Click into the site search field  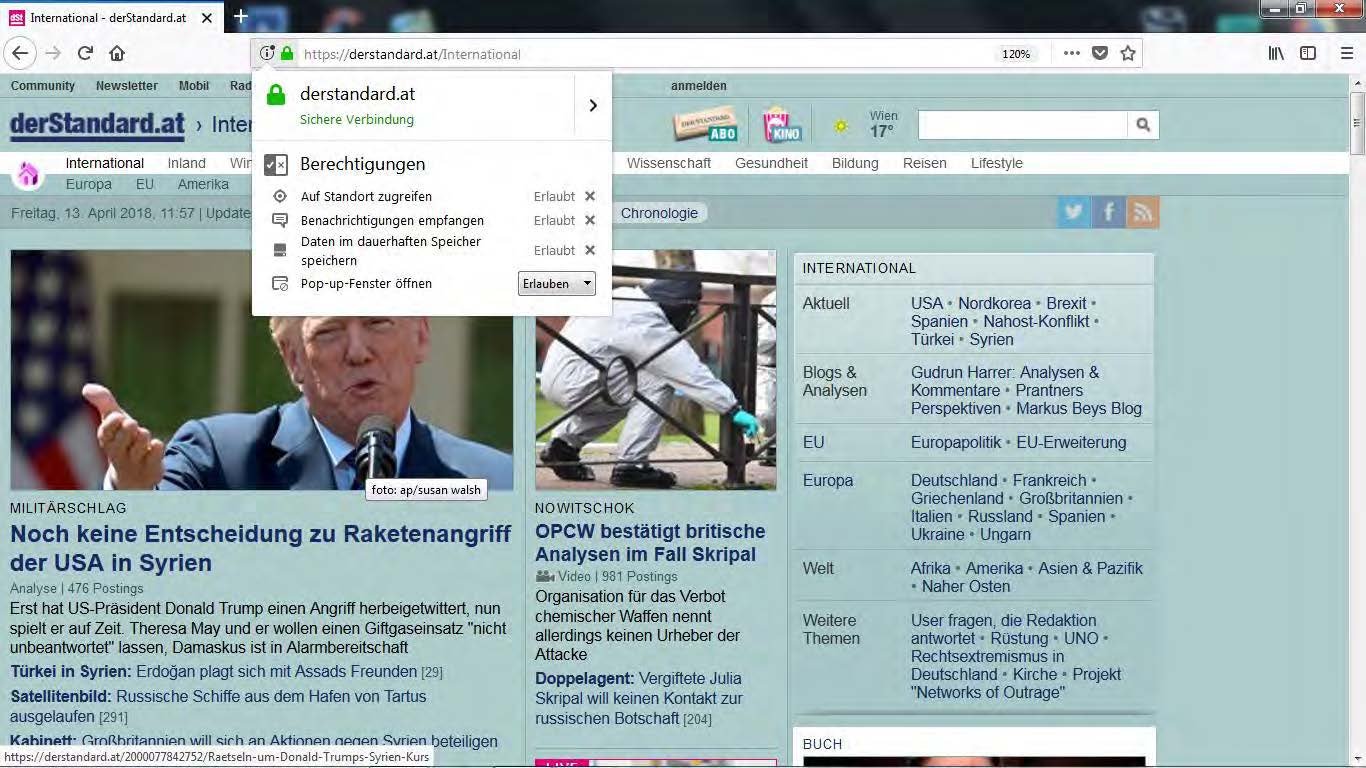coord(1022,125)
